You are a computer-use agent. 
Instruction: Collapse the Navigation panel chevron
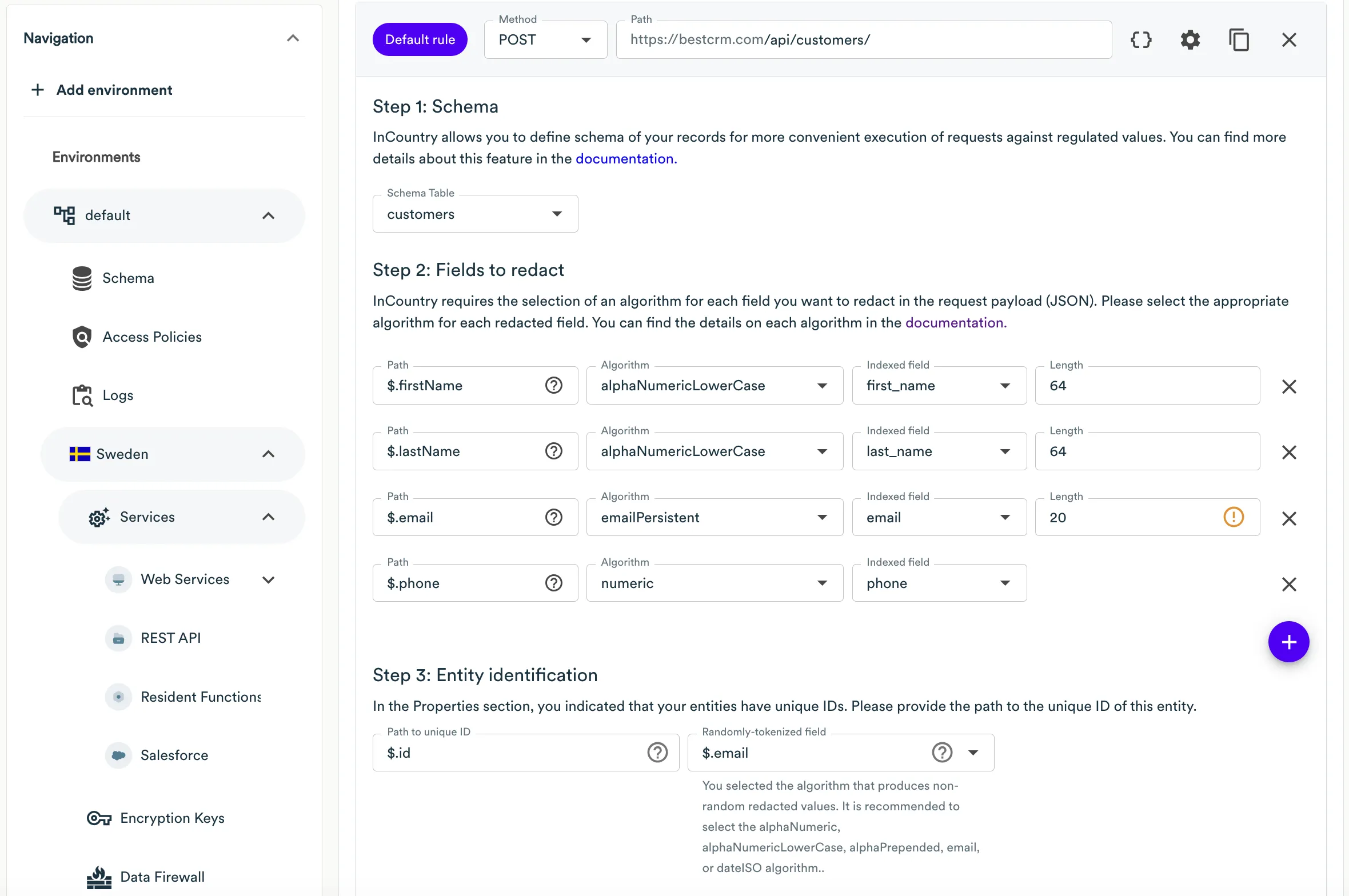point(293,38)
